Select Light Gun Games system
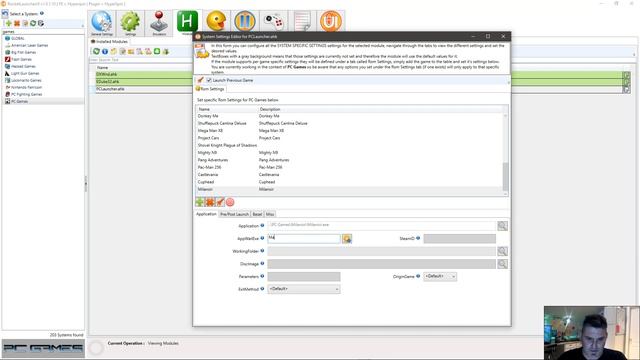Screen dimensions: 640x360 click(25, 73)
